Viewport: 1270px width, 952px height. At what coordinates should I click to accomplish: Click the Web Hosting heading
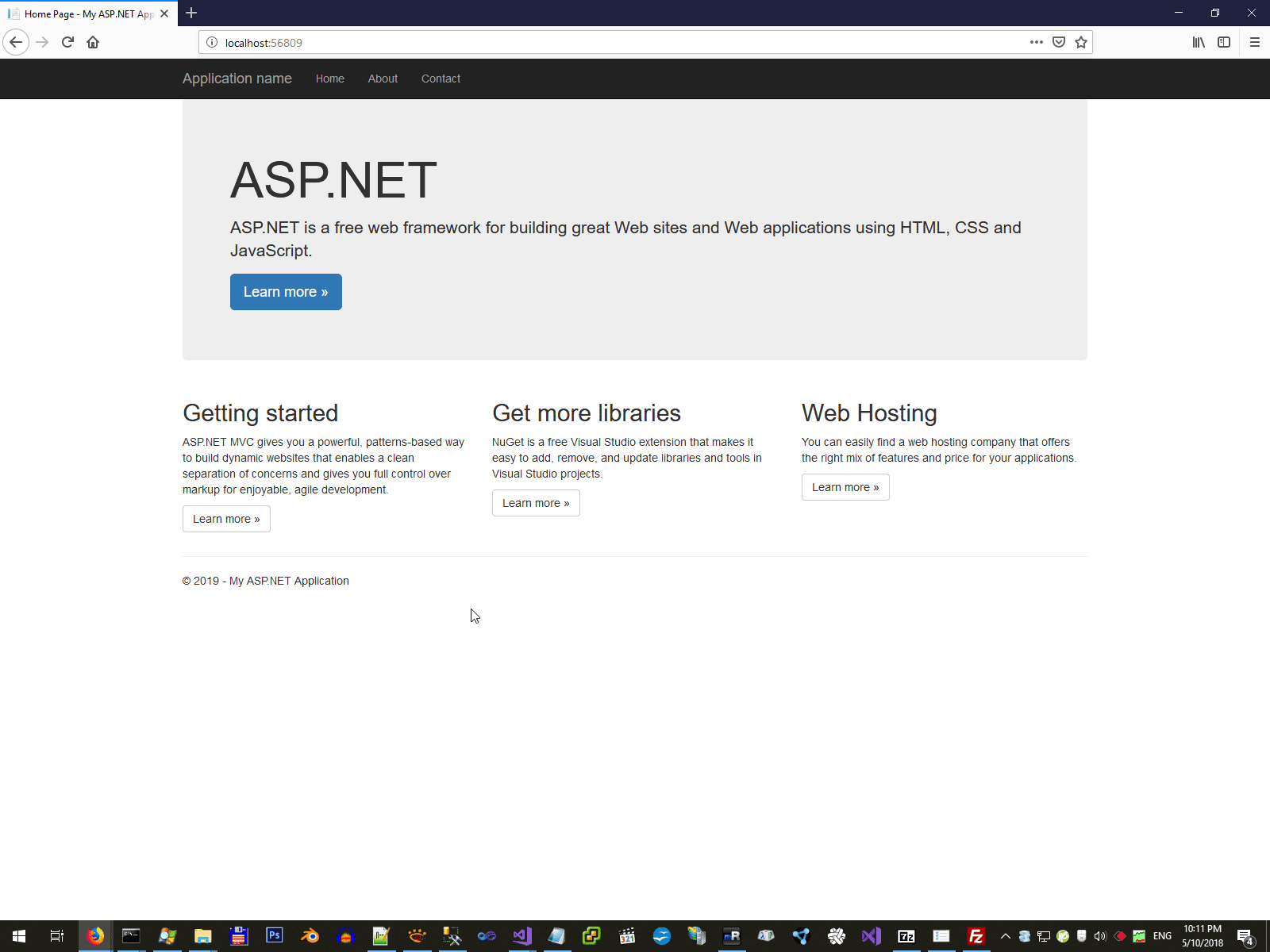tap(869, 413)
